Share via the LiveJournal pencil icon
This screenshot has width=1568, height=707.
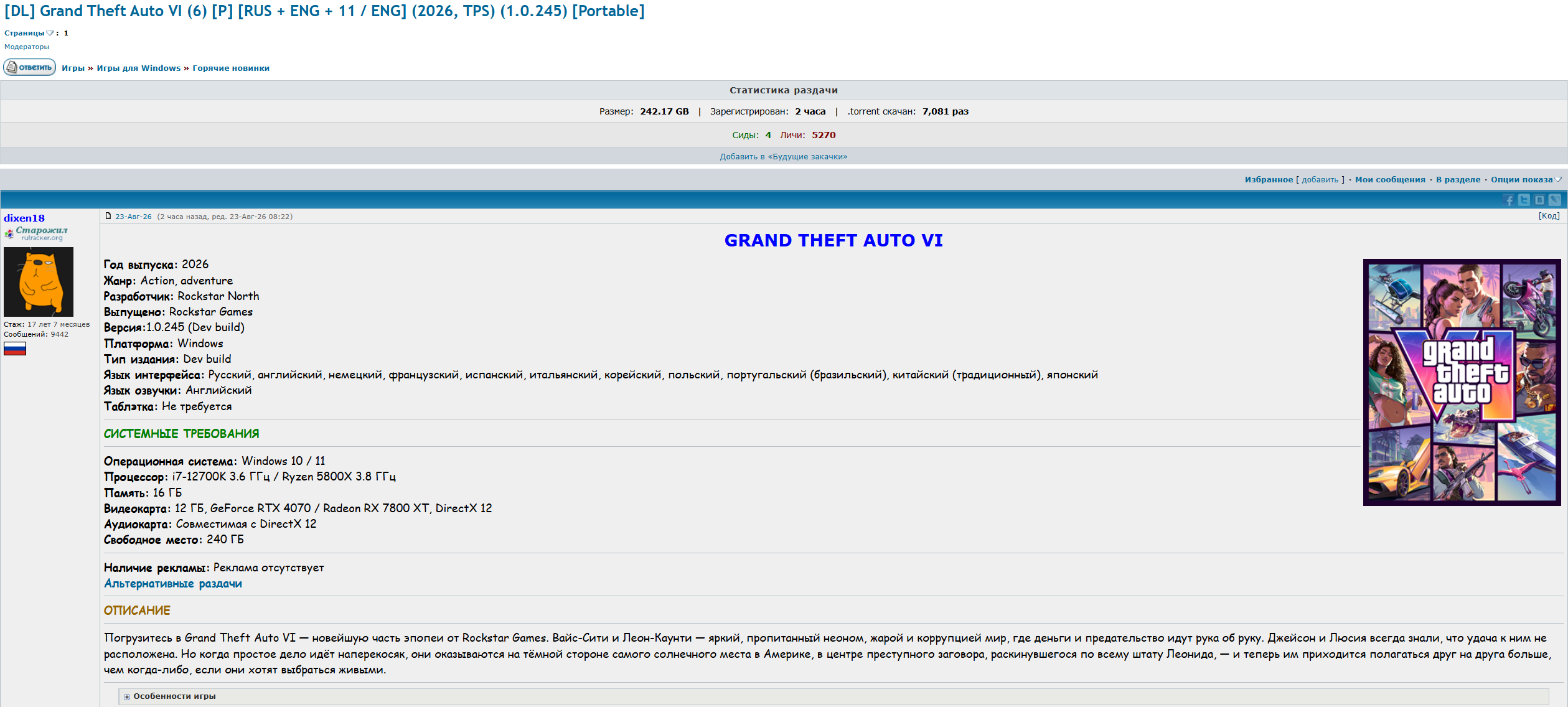coord(1555,200)
